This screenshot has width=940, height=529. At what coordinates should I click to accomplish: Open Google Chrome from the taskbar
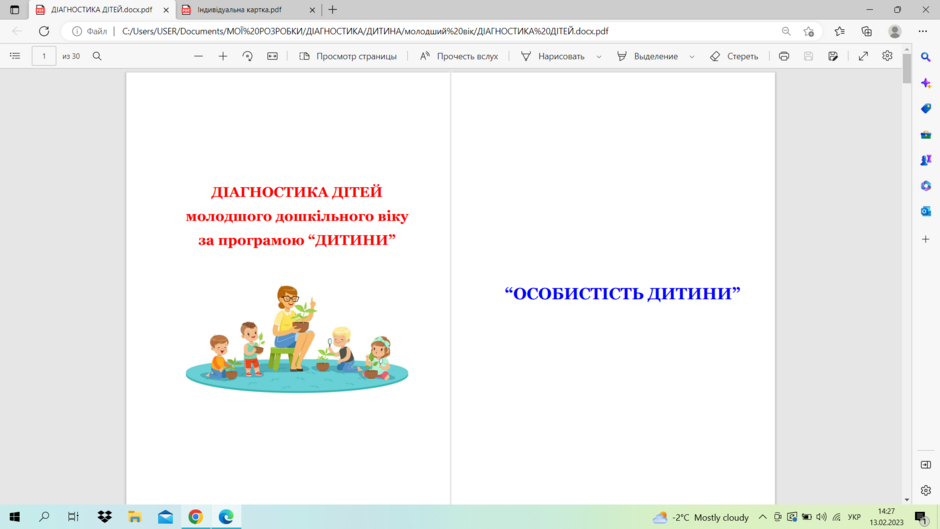[195, 516]
